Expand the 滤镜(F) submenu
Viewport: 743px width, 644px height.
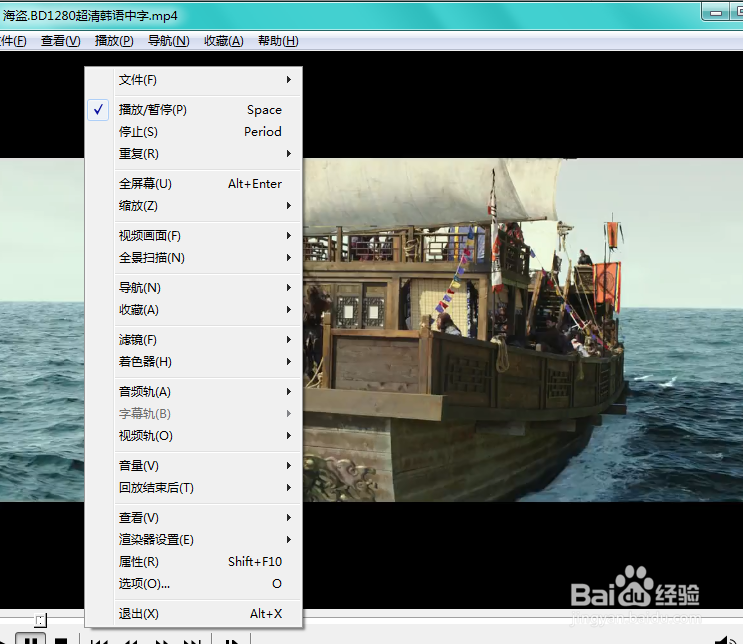(193, 340)
